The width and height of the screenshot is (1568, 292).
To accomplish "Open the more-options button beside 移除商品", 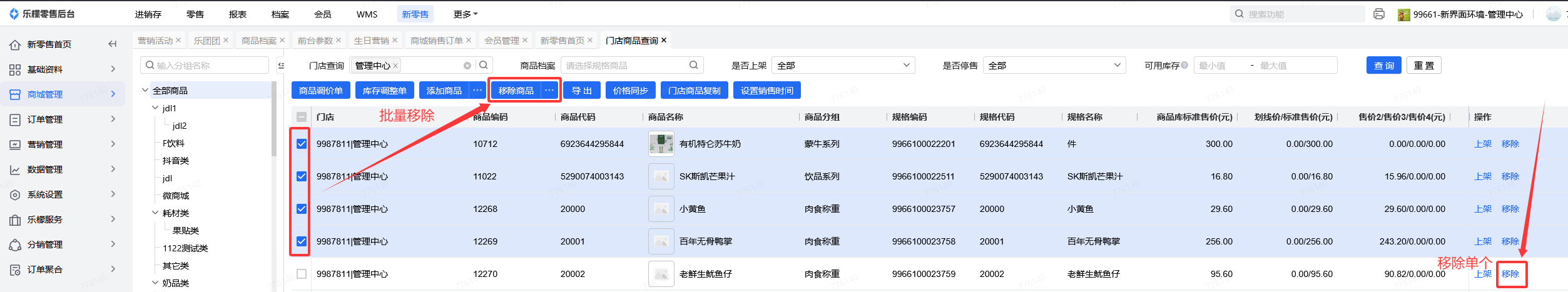I will coord(549,91).
